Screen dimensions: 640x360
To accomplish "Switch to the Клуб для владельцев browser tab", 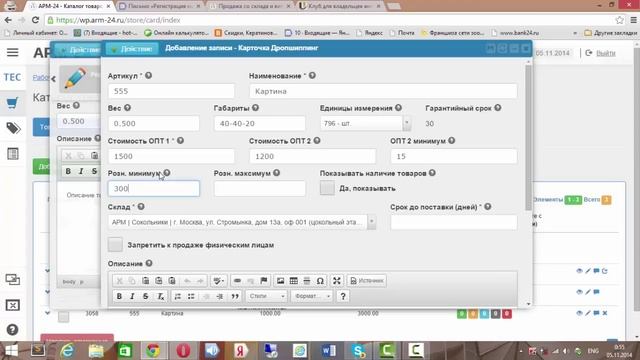I will (x=340, y=6).
